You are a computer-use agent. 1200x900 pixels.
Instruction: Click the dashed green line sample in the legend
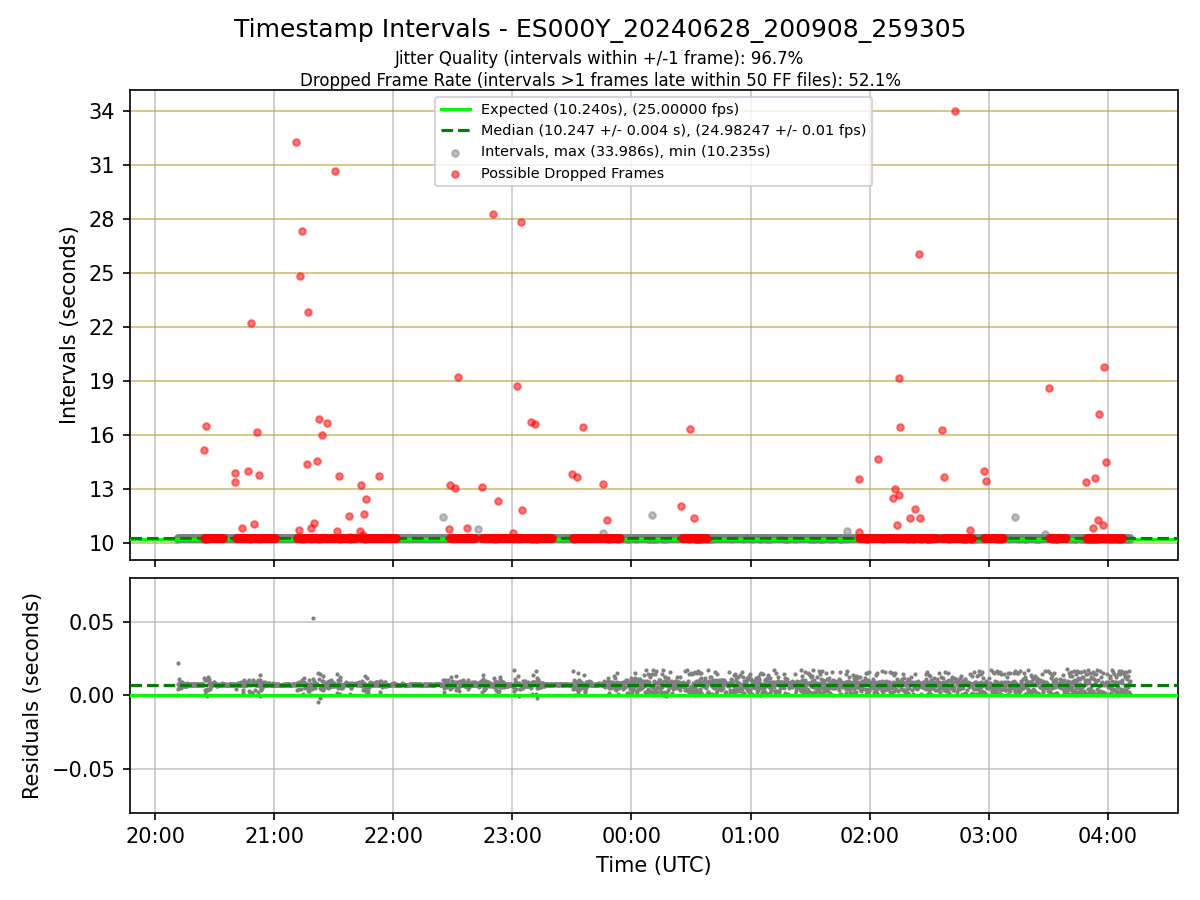coord(456,131)
